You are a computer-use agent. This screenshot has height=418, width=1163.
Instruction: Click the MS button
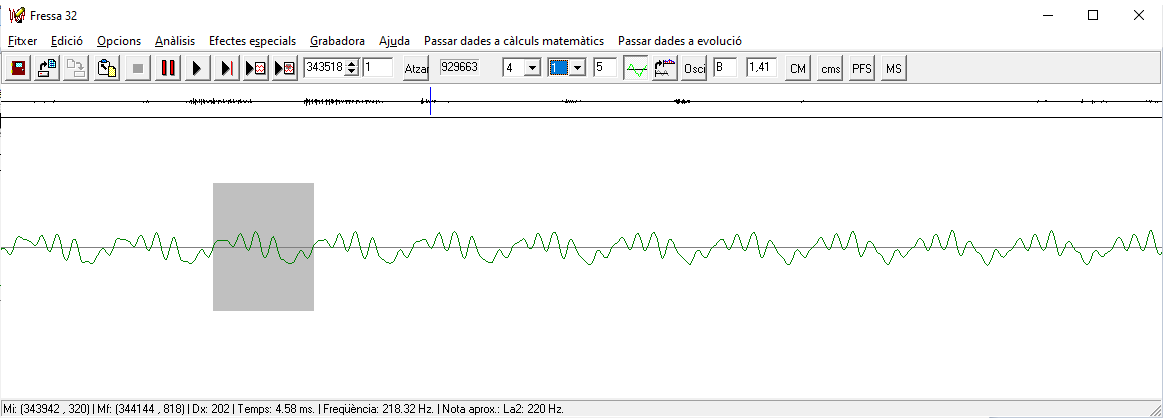[x=893, y=68]
